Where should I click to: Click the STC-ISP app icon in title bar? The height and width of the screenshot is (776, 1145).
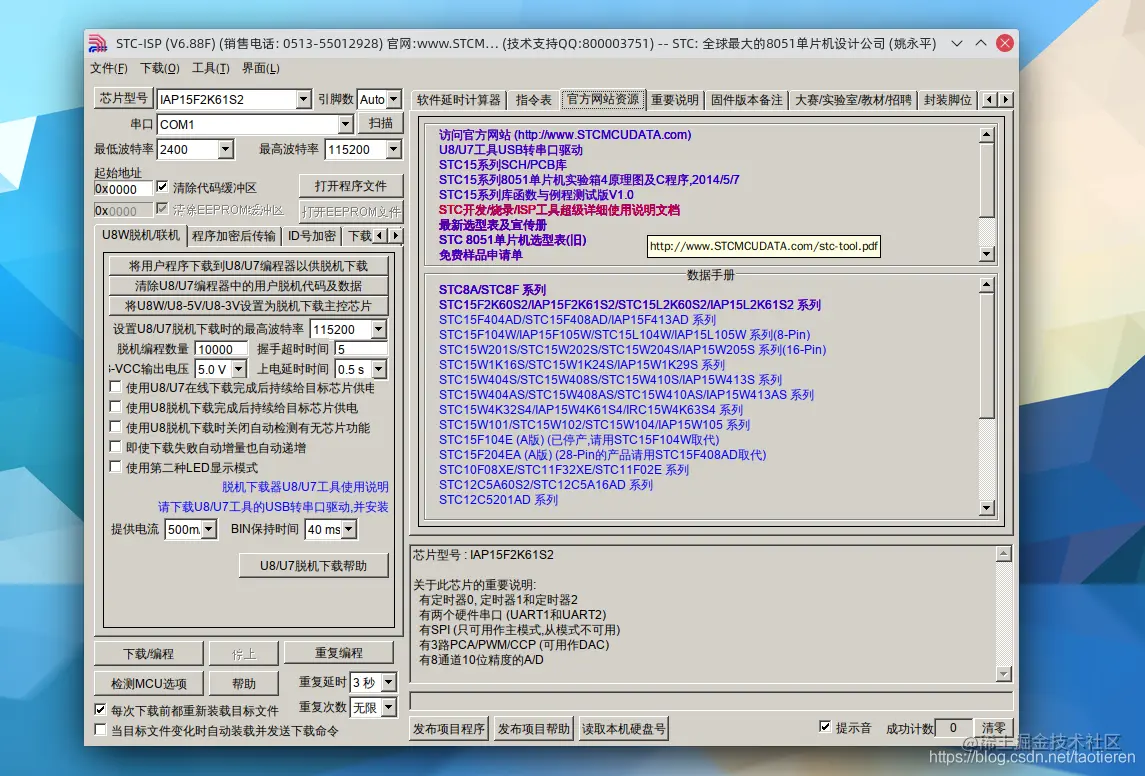tap(98, 43)
